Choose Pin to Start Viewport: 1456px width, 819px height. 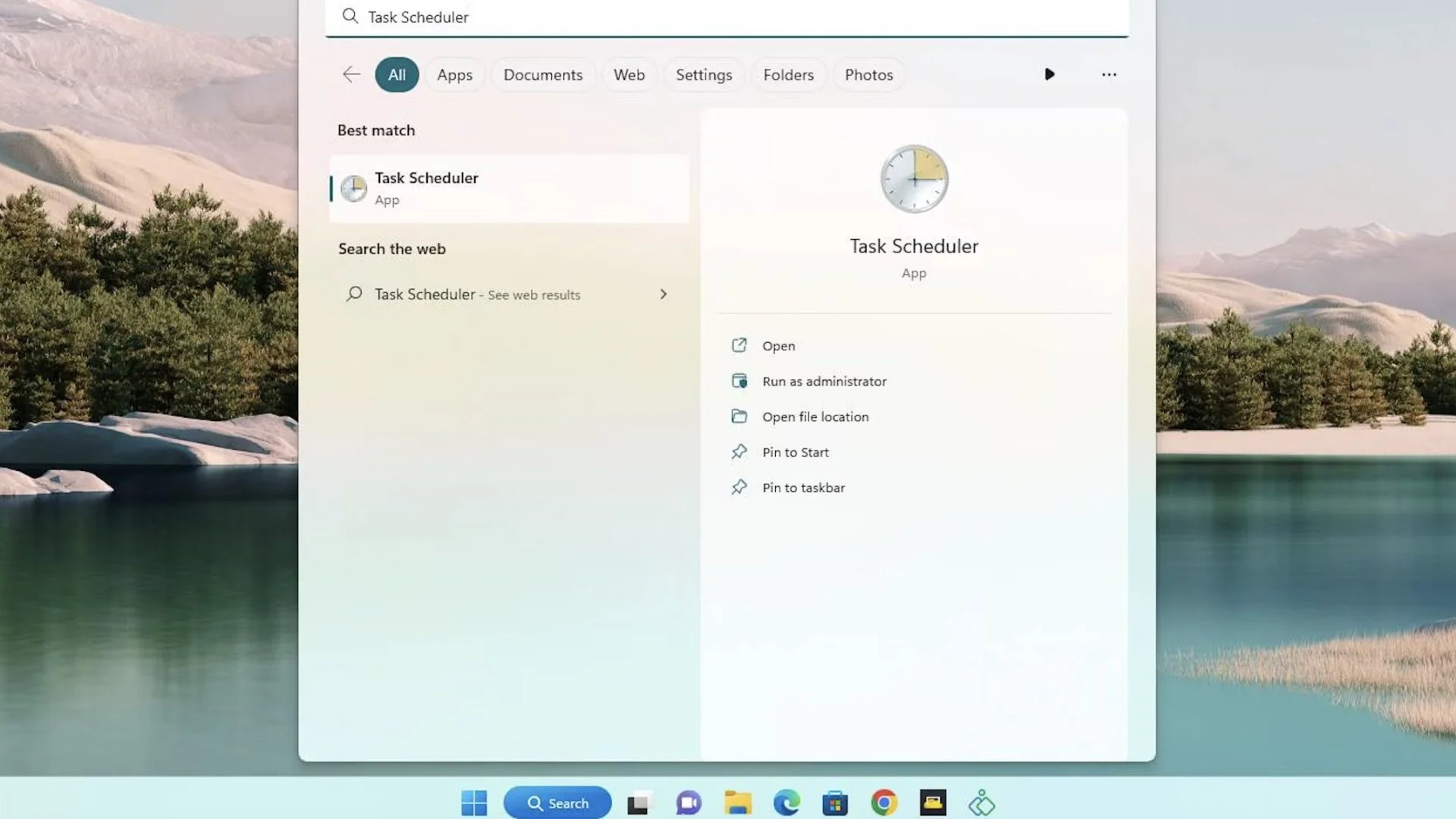(x=795, y=453)
